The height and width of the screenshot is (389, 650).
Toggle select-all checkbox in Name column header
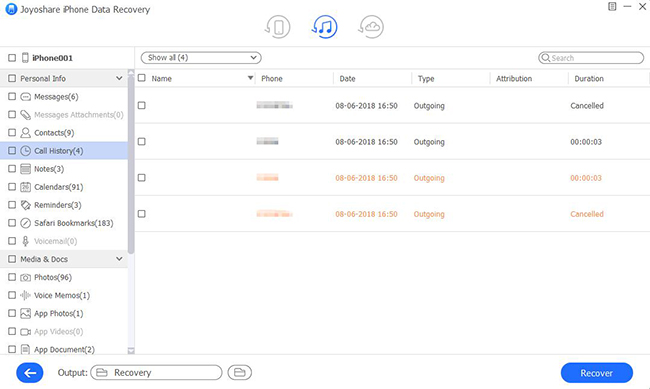[142, 78]
